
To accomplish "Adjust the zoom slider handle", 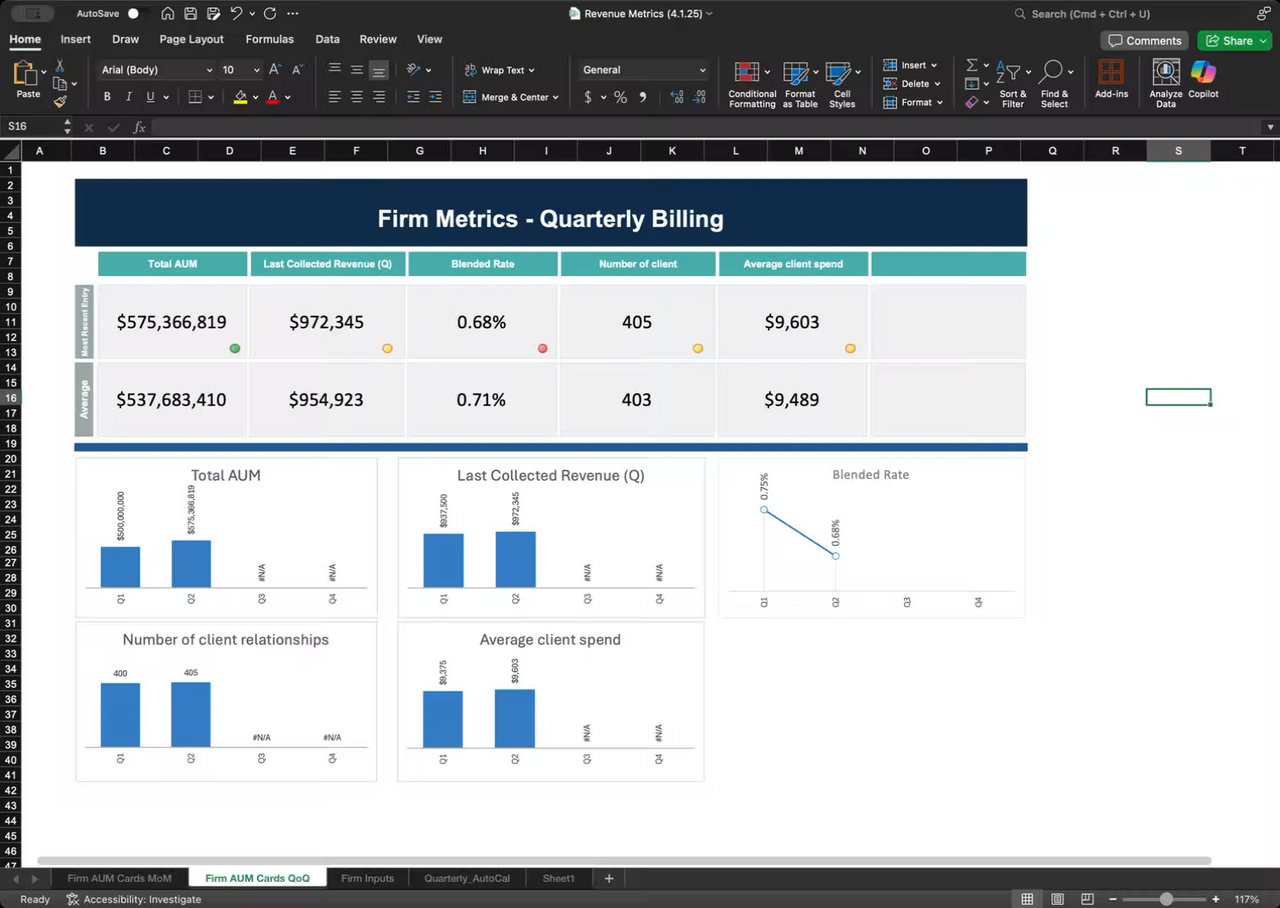I will (x=1166, y=899).
